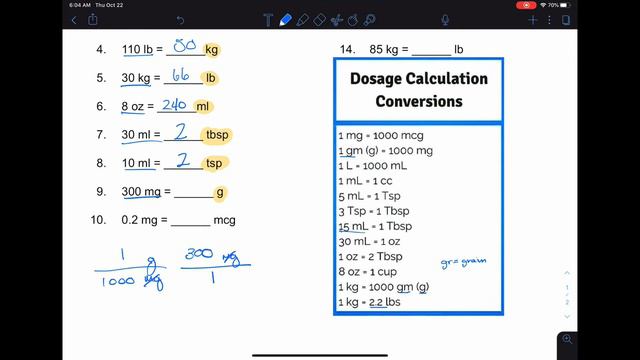Screen dimensions: 640x360
Task: Tap the highlighted tbsp unit in question 7
Action: click(x=217, y=135)
